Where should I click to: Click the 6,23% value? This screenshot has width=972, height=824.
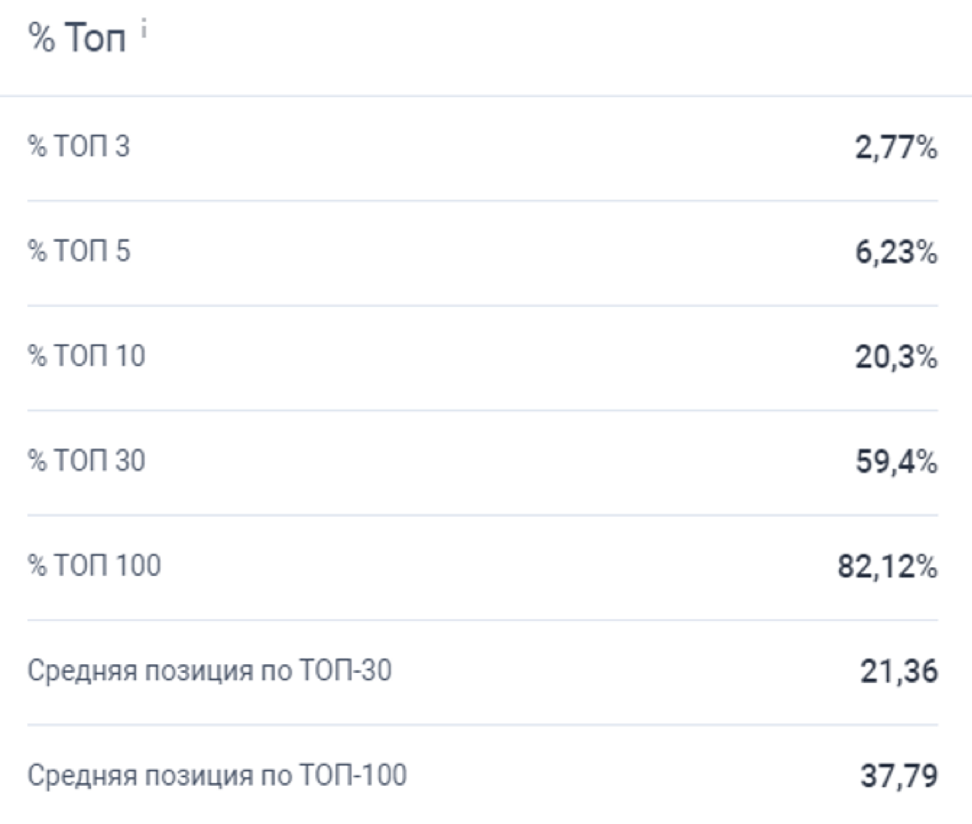pos(895,254)
